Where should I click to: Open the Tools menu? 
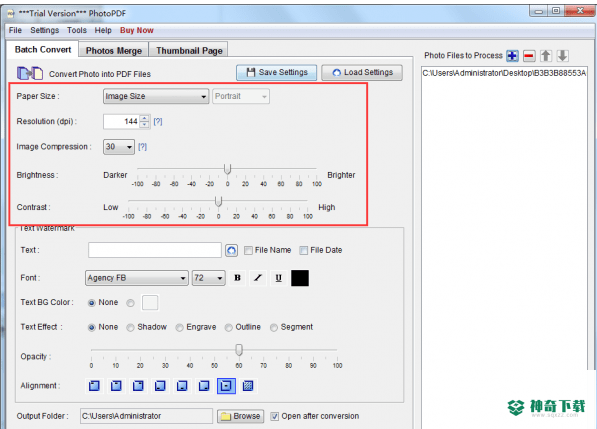(x=77, y=30)
